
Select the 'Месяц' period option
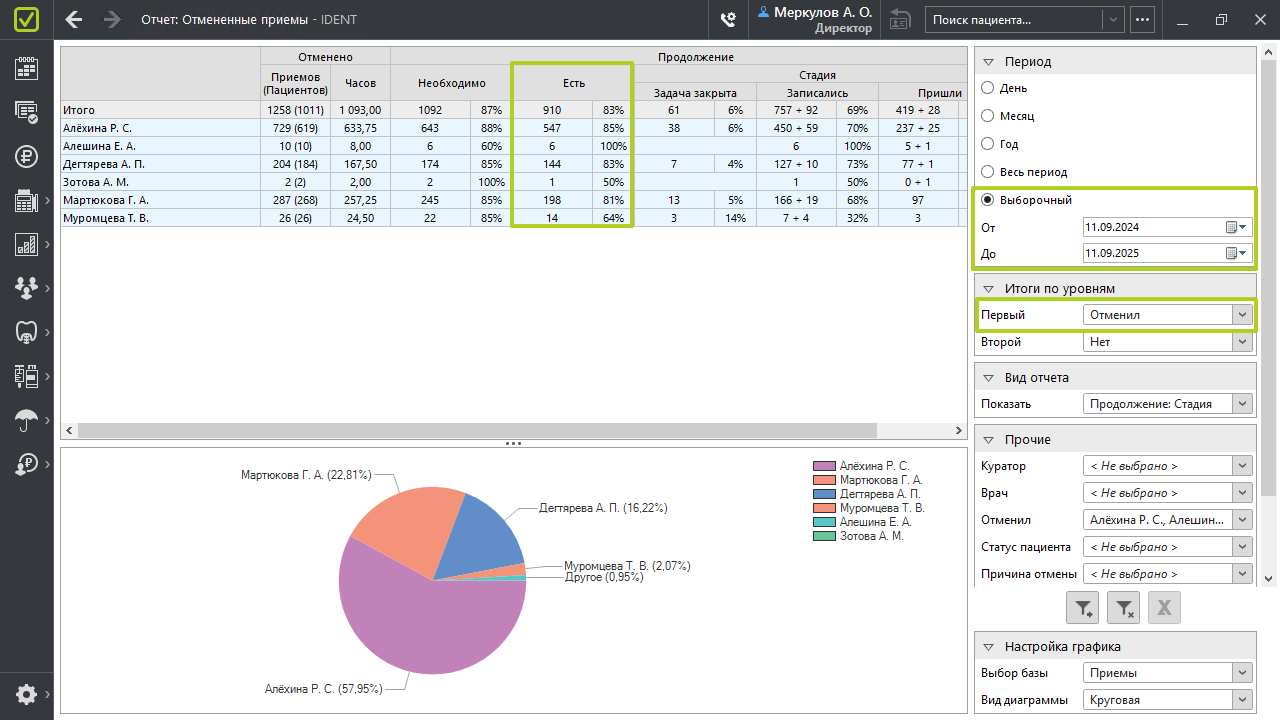point(988,116)
